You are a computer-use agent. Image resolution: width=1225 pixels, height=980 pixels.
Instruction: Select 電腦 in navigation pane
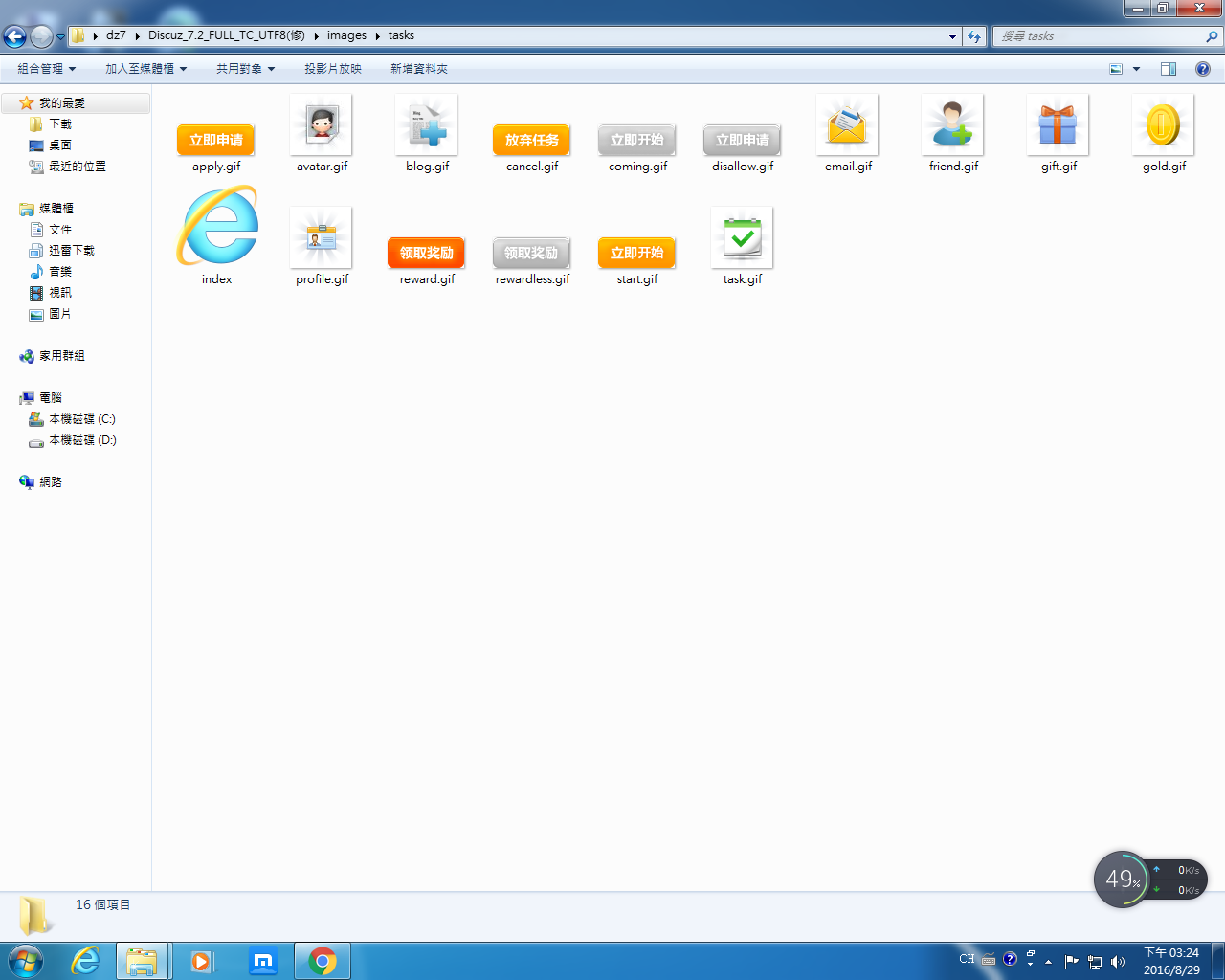pyautogui.click(x=50, y=398)
